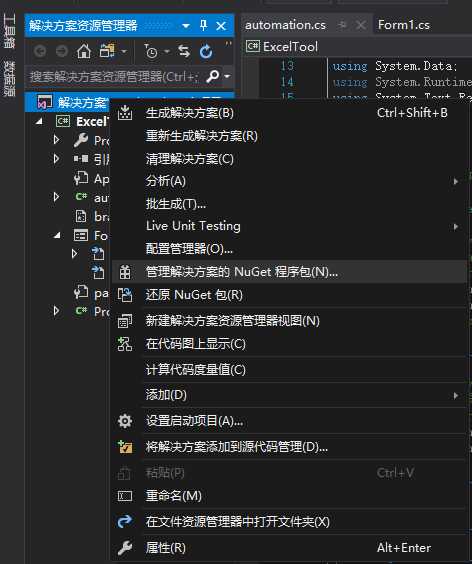This screenshot has height=564, width=472.
Task: Expand the automation.cs tree node
Action: 56,197
